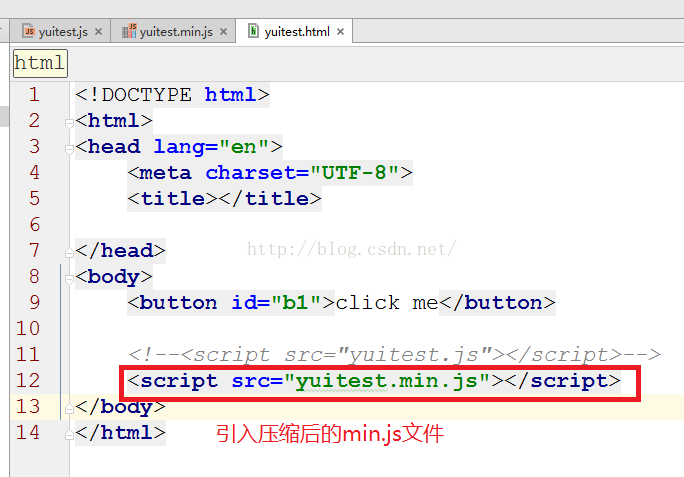Toggle the </head> fold marker on line 7

(x=69, y=252)
